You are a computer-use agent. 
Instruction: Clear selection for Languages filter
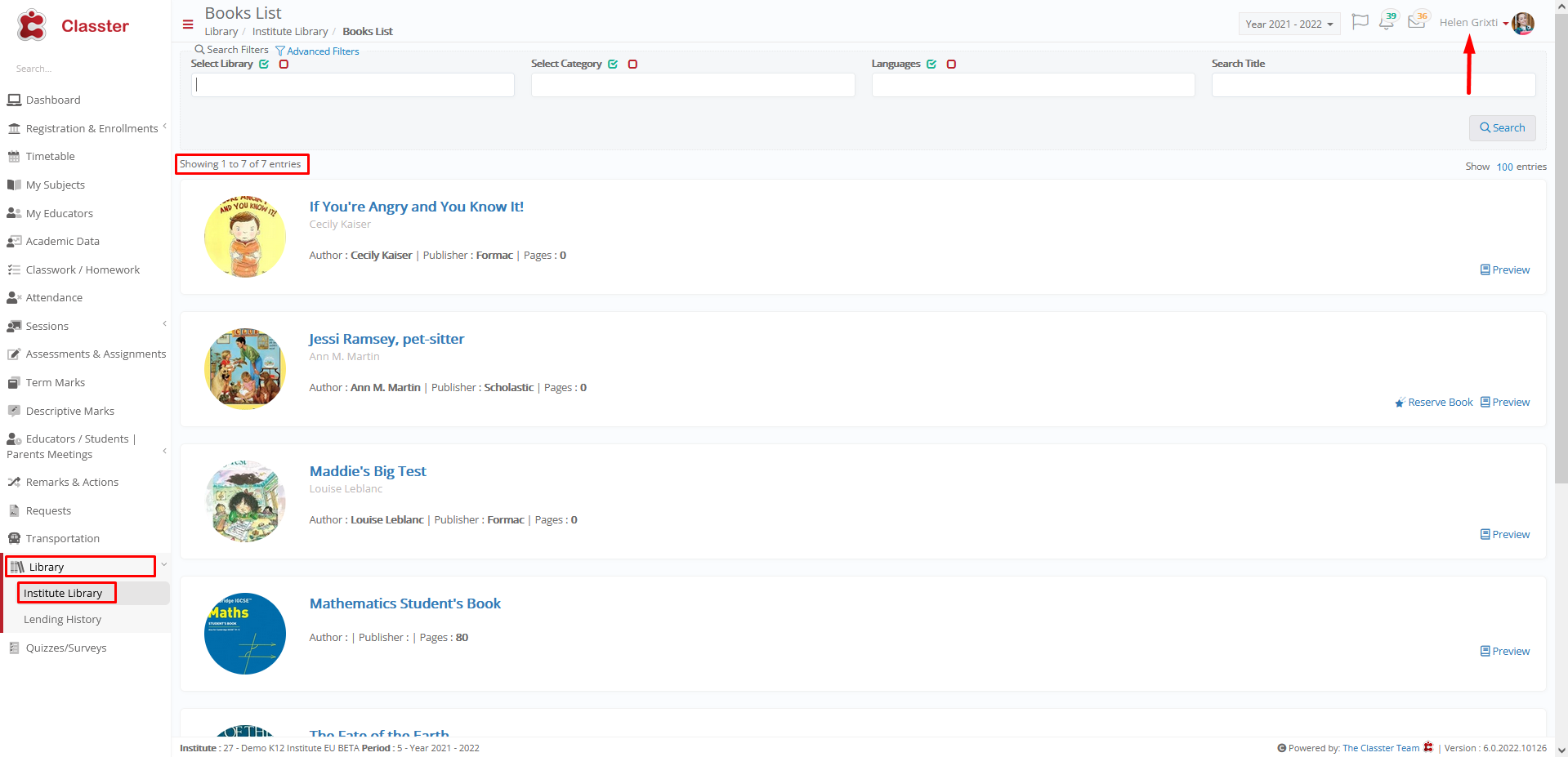[x=951, y=64]
